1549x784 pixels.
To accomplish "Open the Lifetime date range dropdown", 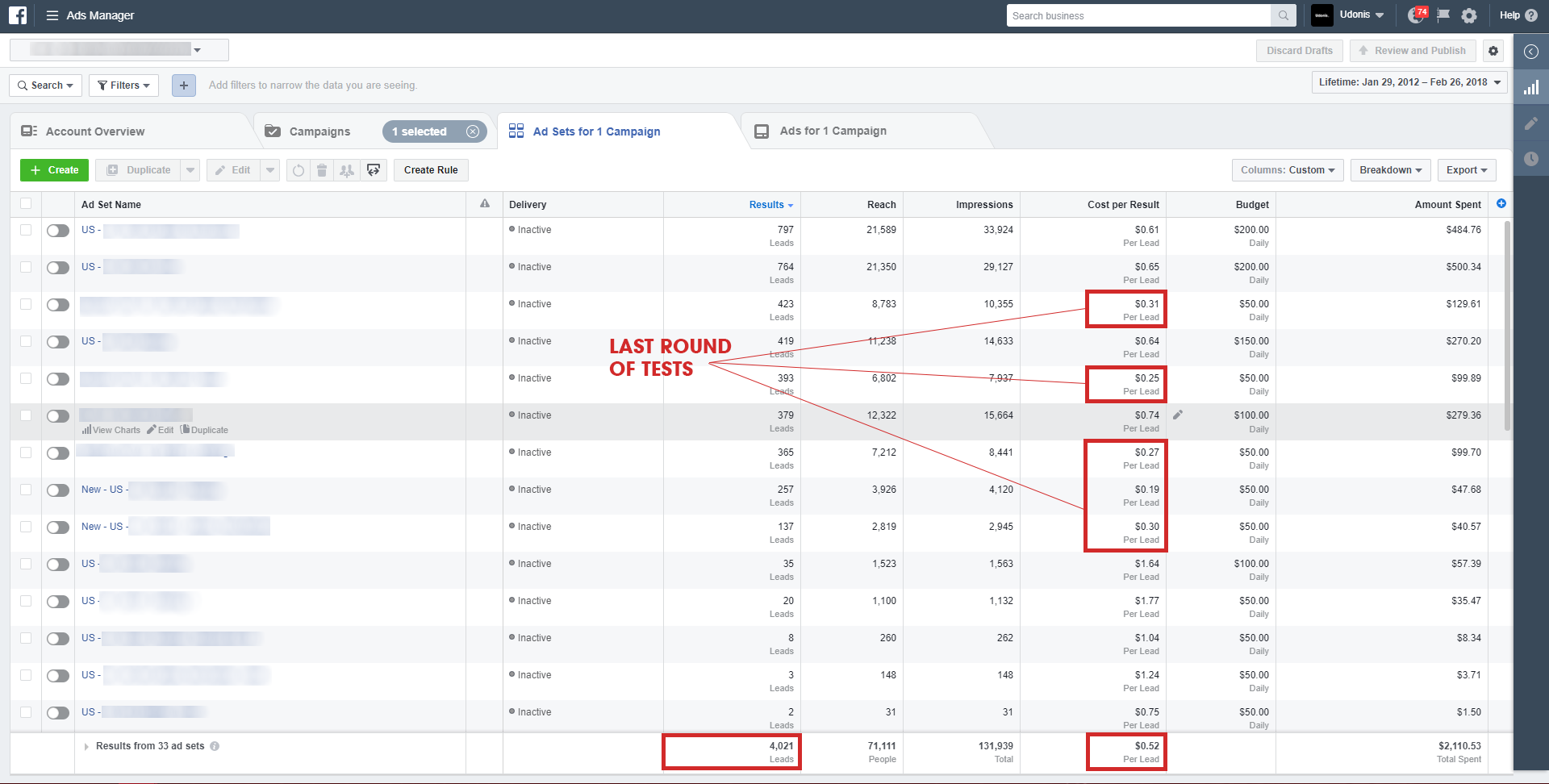I will 1409,82.
